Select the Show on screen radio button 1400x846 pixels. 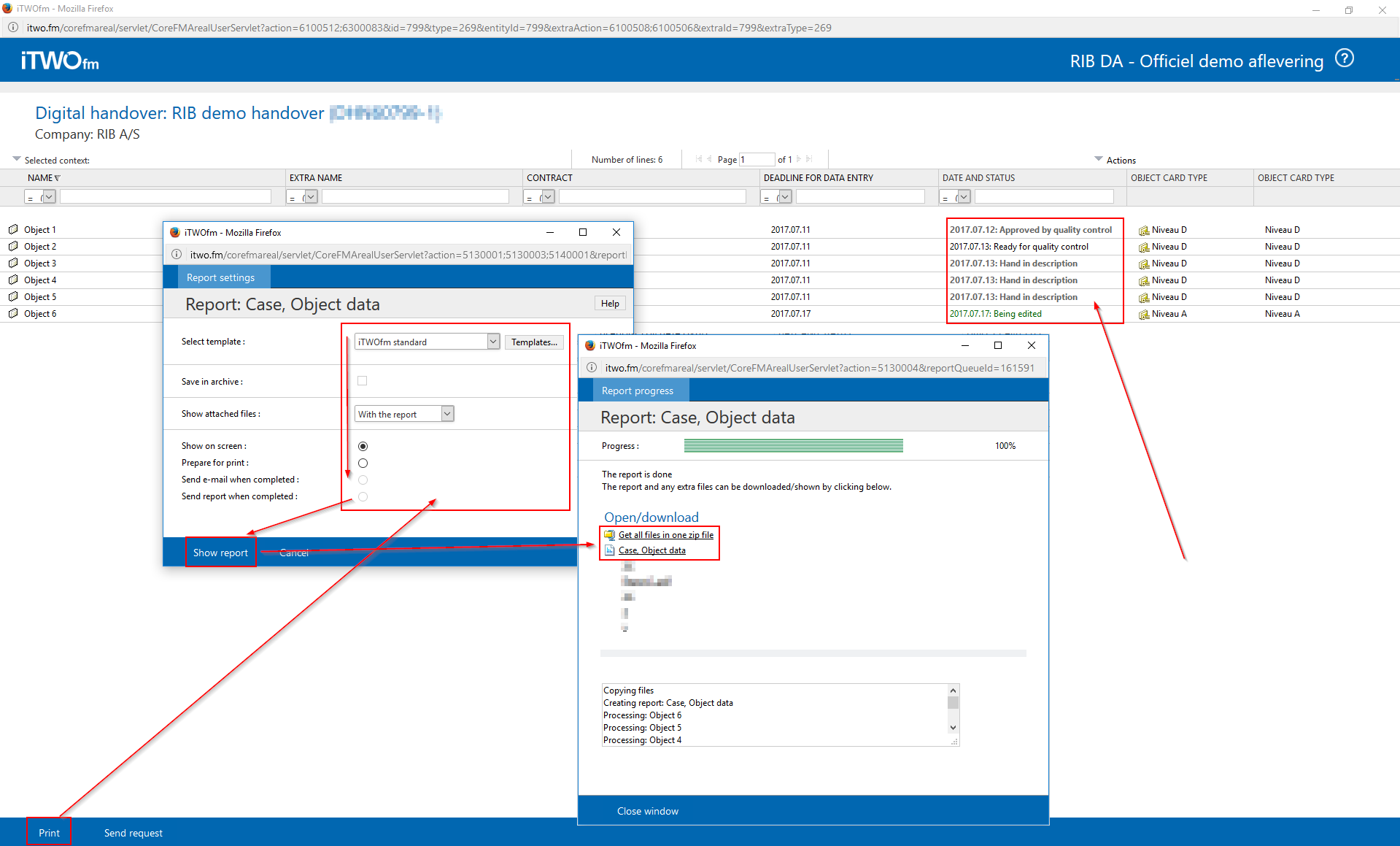click(363, 446)
